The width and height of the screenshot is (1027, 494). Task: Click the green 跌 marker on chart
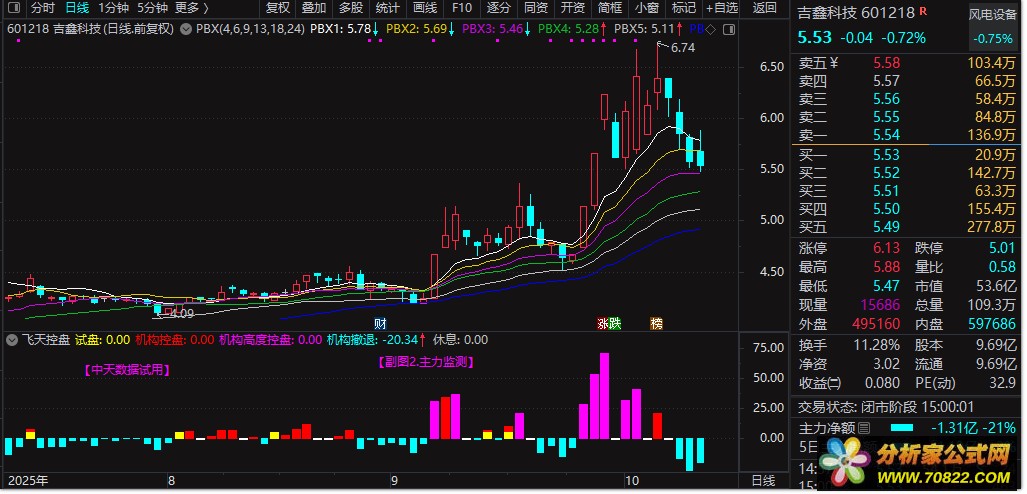tap(614, 323)
